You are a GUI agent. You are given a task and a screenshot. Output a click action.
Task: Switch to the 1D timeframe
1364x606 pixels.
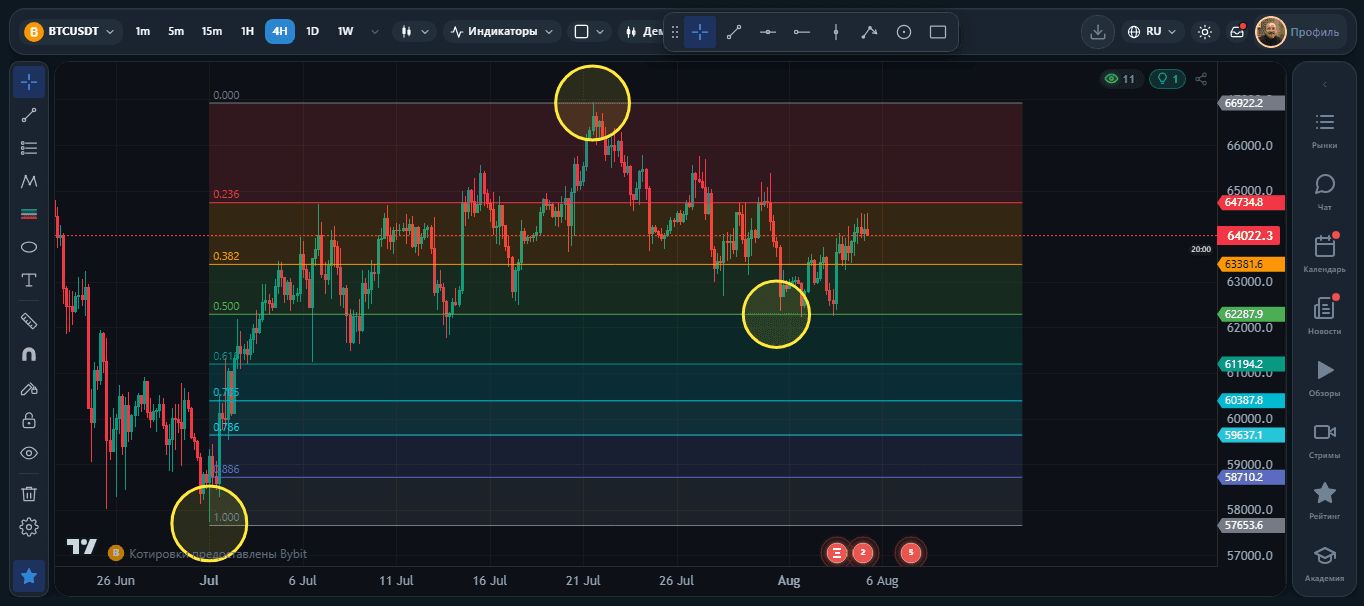click(x=312, y=32)
